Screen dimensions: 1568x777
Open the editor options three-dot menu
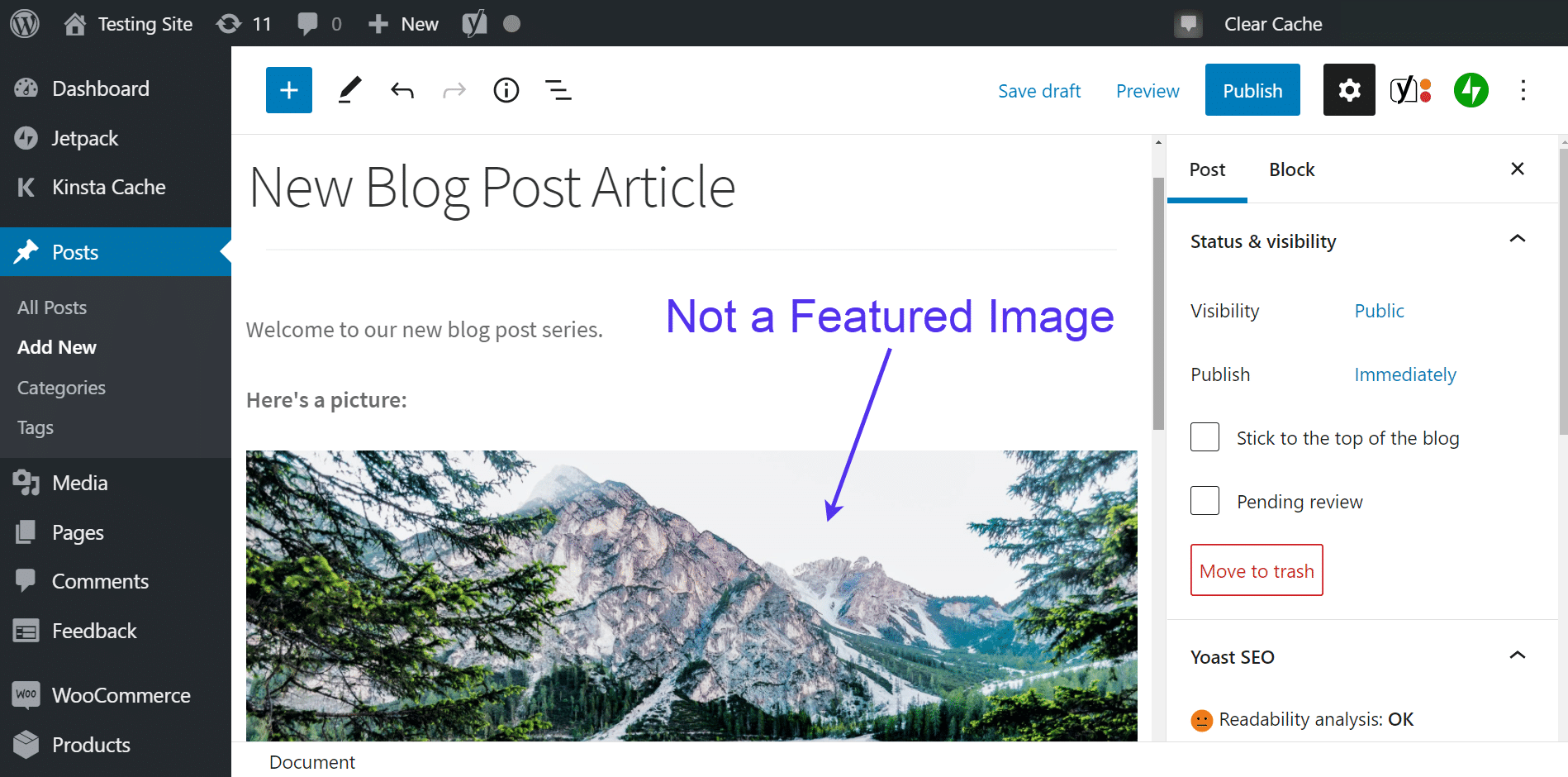pyautogui.click(x=1523, y=89)
